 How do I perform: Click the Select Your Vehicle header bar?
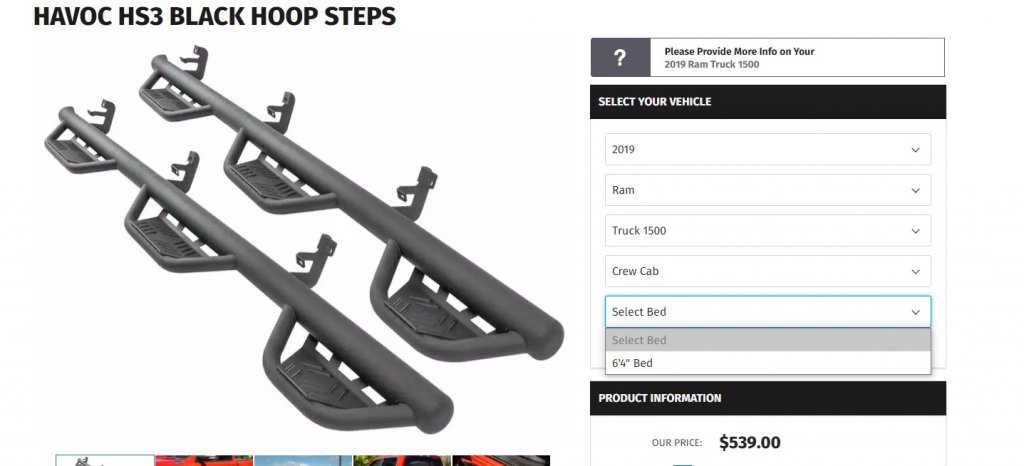(767, 102)
